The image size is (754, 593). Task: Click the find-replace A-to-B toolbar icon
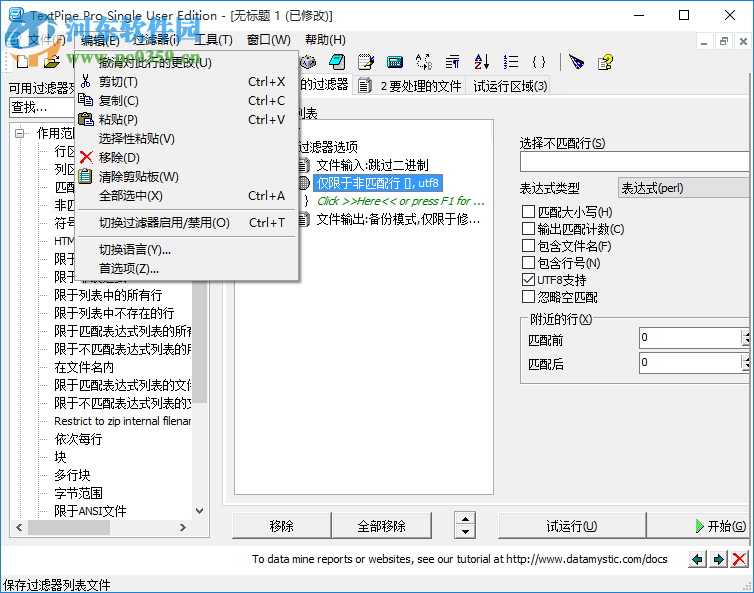[x=424, y=62]
